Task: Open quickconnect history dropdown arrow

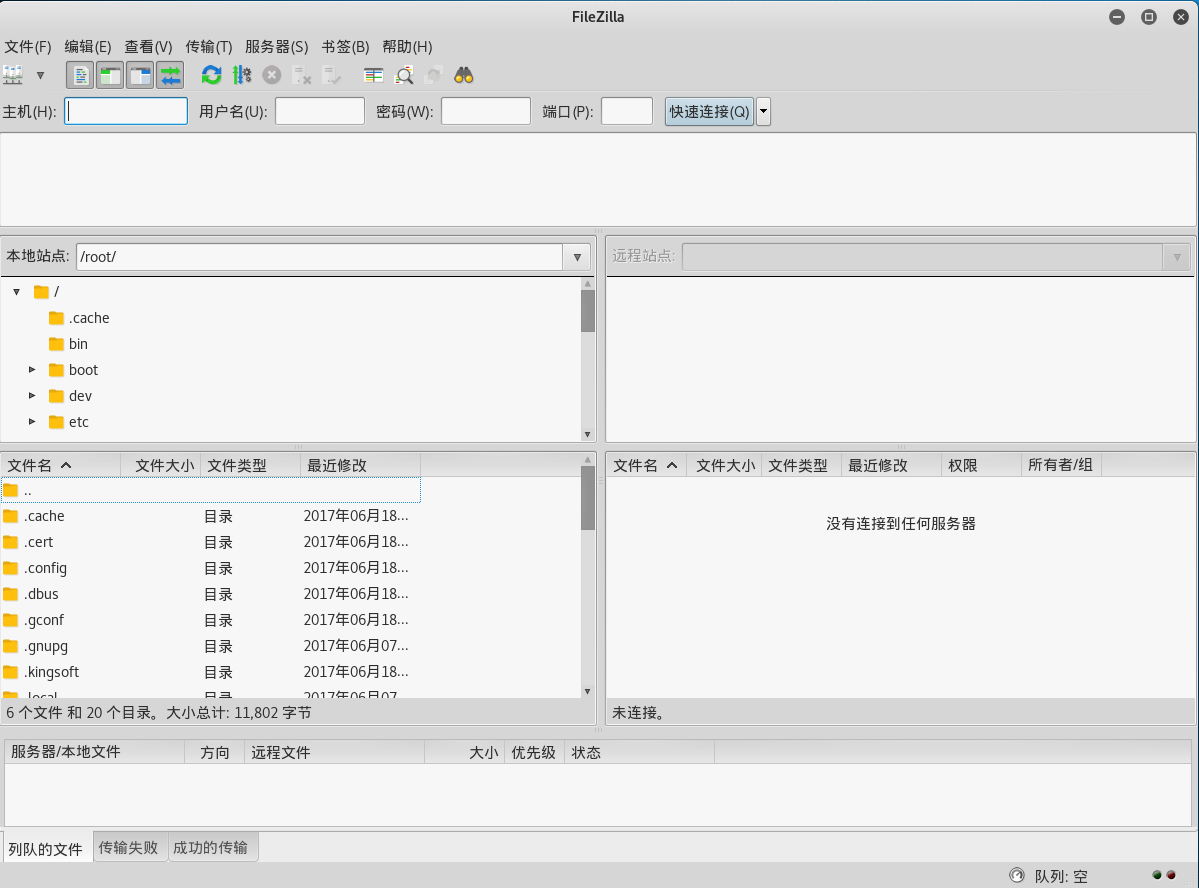Action: [764, 111]
